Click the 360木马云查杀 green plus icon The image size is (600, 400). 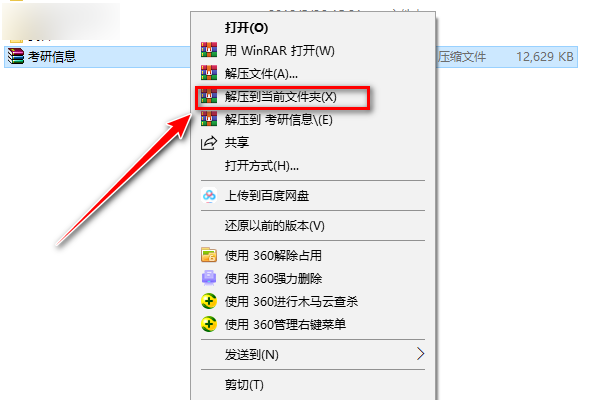[x=209, y=301]
